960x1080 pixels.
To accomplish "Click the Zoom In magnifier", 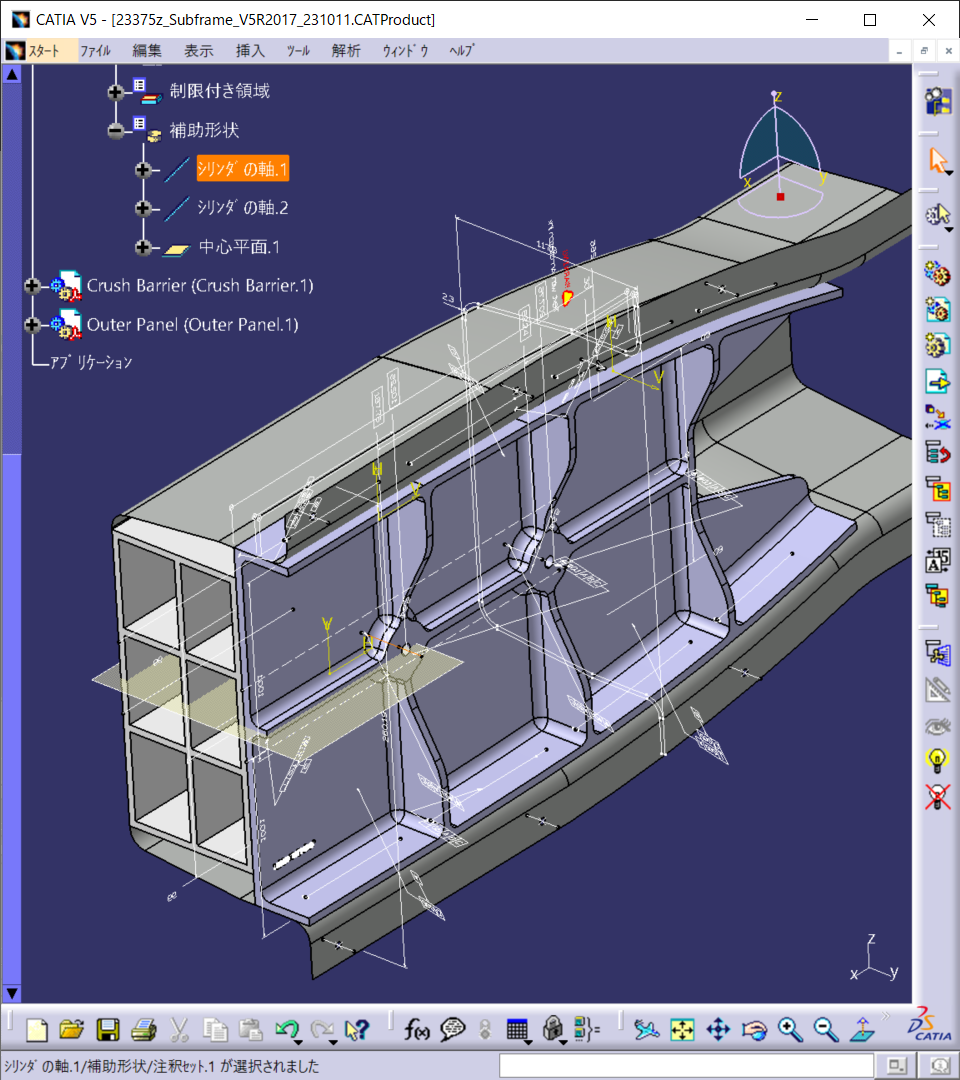I will [790, 1030].
